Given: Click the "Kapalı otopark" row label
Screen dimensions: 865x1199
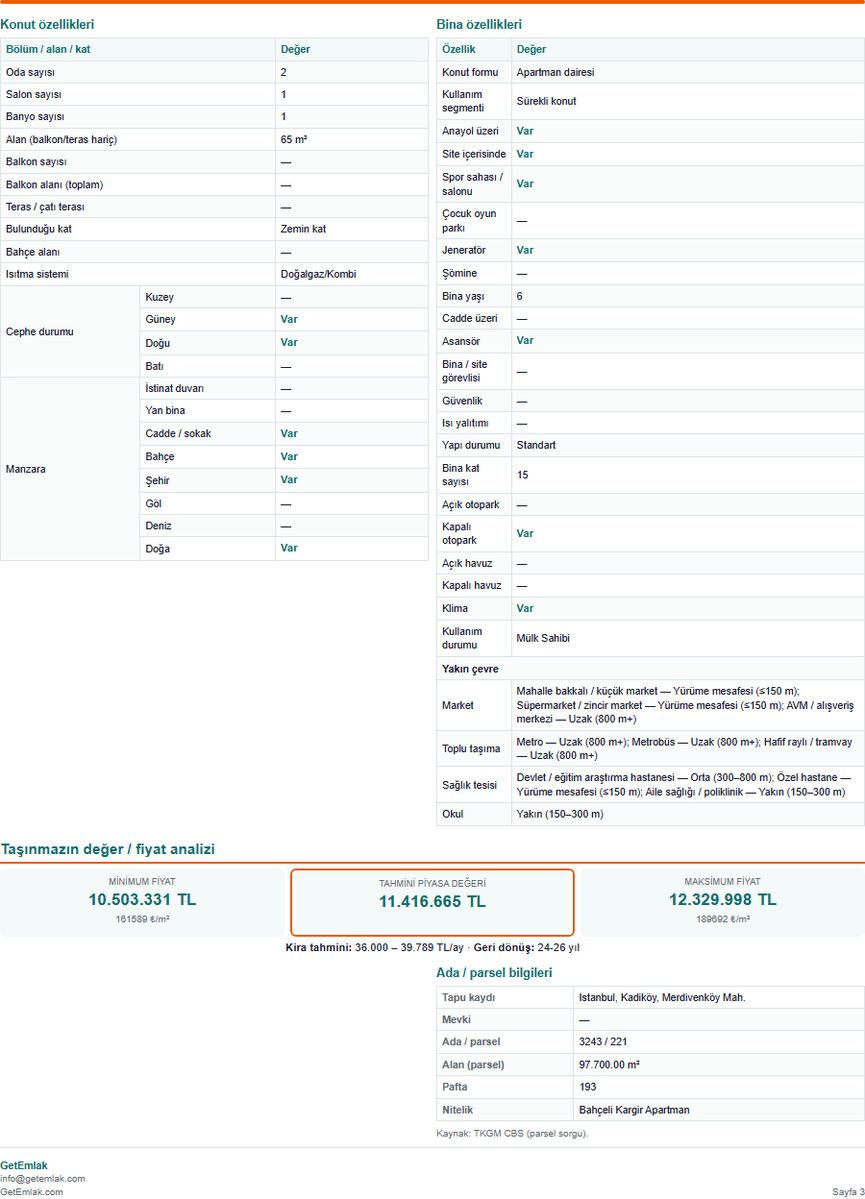Looking at the screenshot, I should click(x=460, y=533).
